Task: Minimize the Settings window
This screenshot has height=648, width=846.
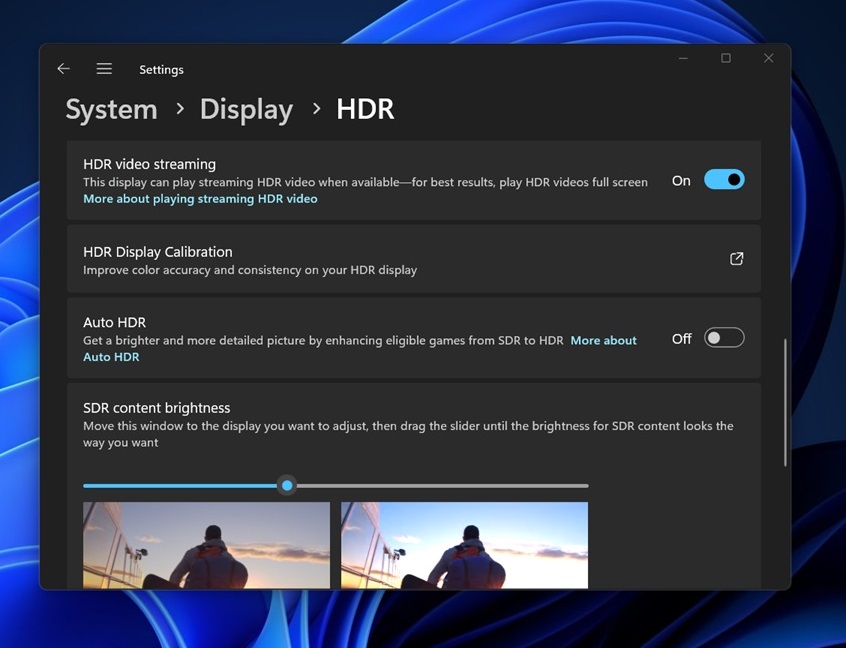Action: coord(682,58)
